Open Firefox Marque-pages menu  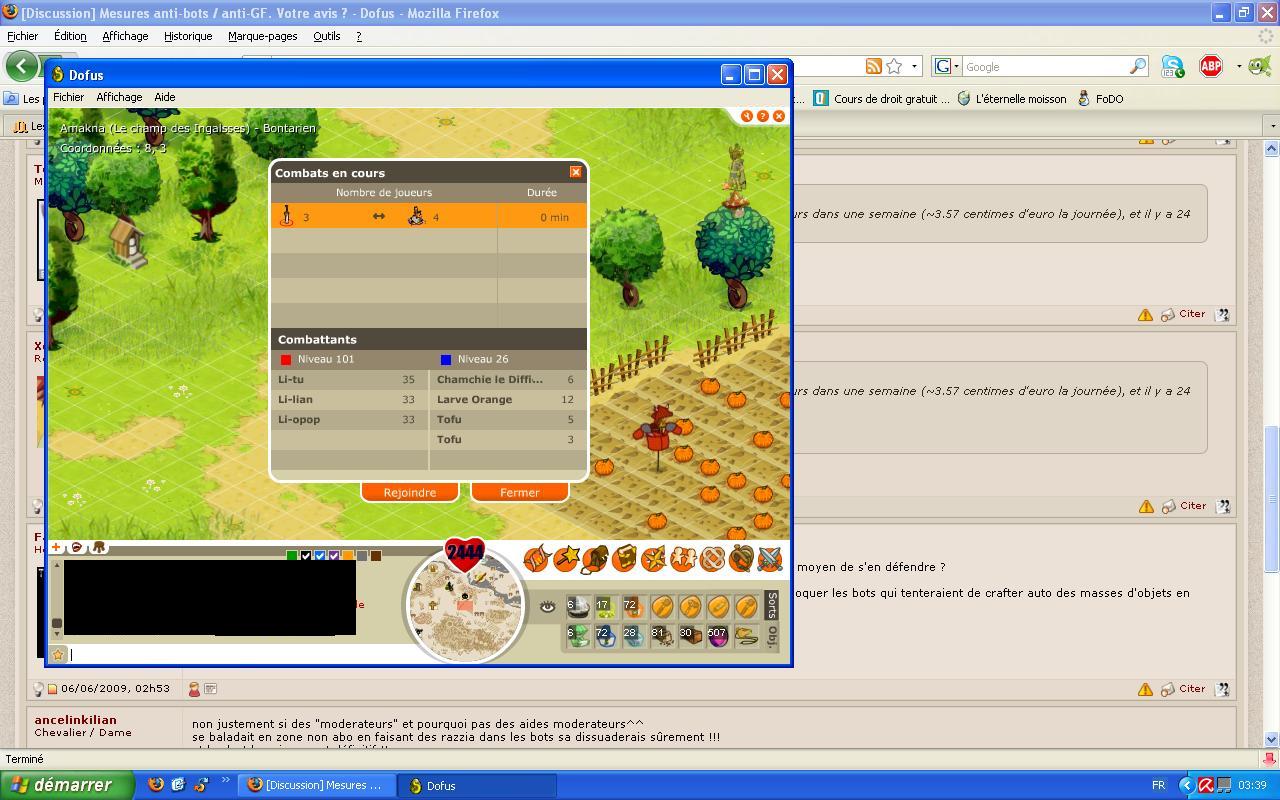(262, 36)
